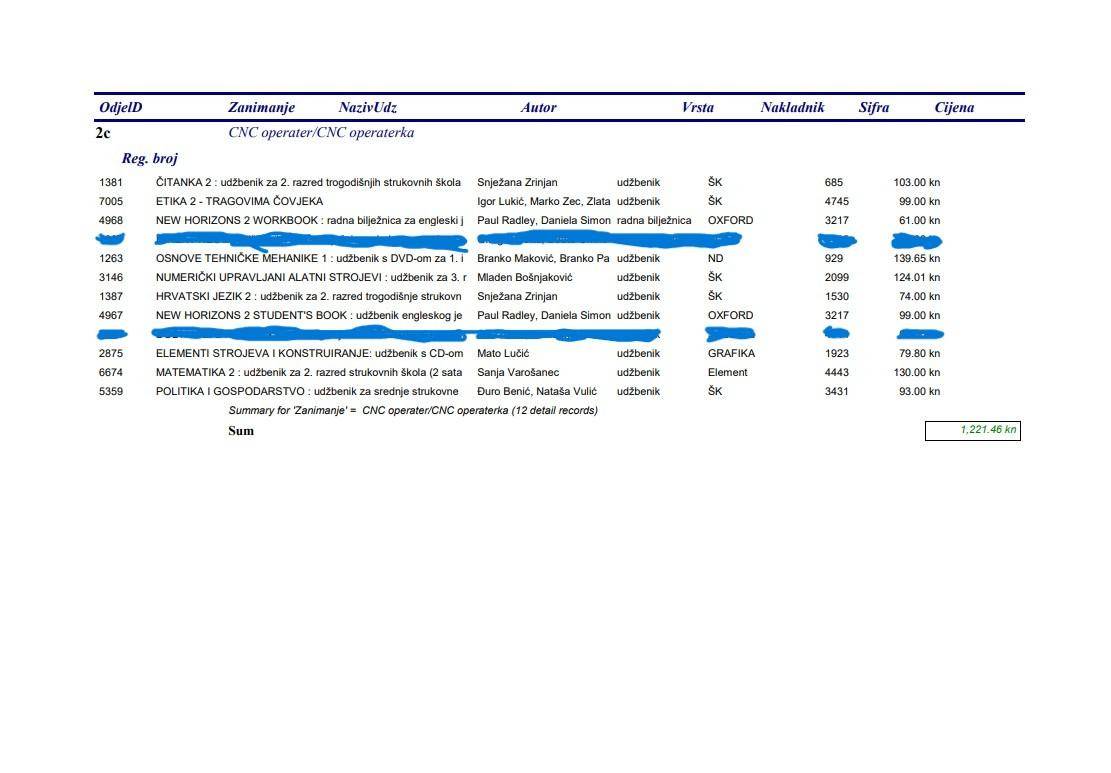The width and height of the screenshot is (1111, 773).
Task: Select registration number 5359
Action: 111,392
